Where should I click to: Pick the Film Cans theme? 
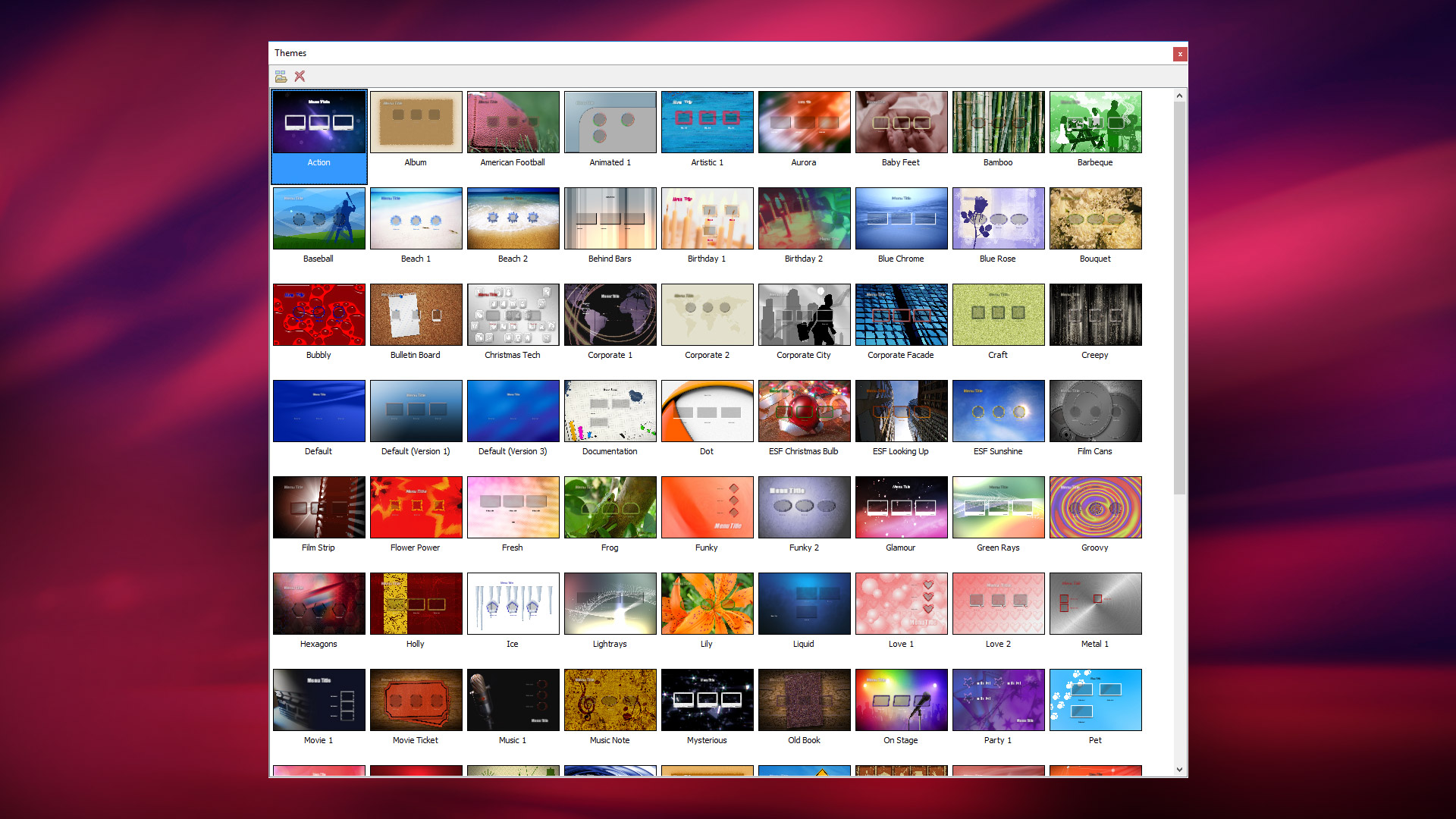pos(1095,410)
